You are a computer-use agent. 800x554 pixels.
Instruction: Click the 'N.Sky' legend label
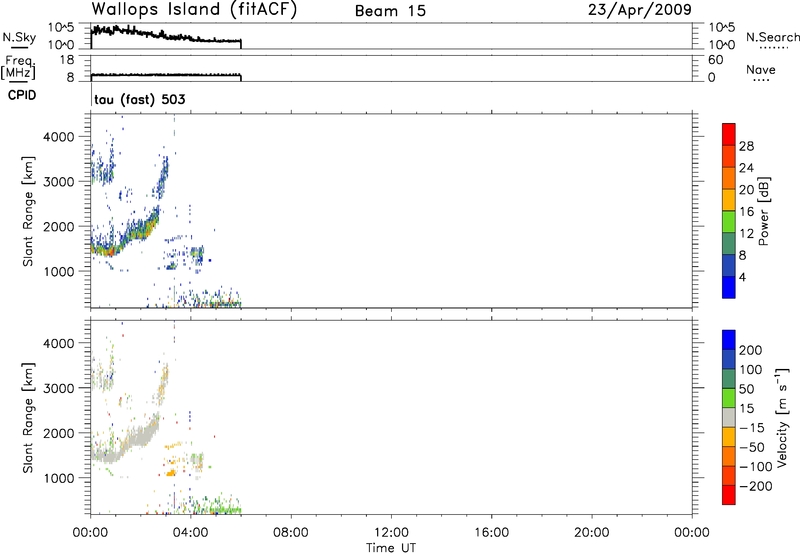coord(19,37)
